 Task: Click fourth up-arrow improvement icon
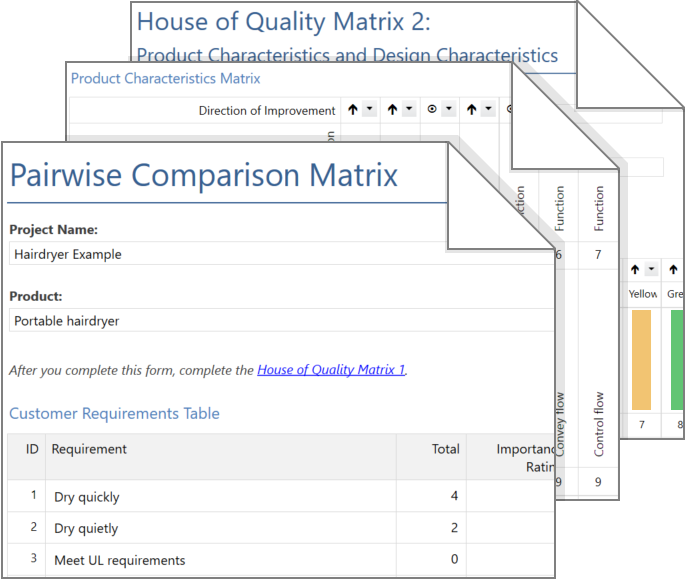tap(471, 109)
